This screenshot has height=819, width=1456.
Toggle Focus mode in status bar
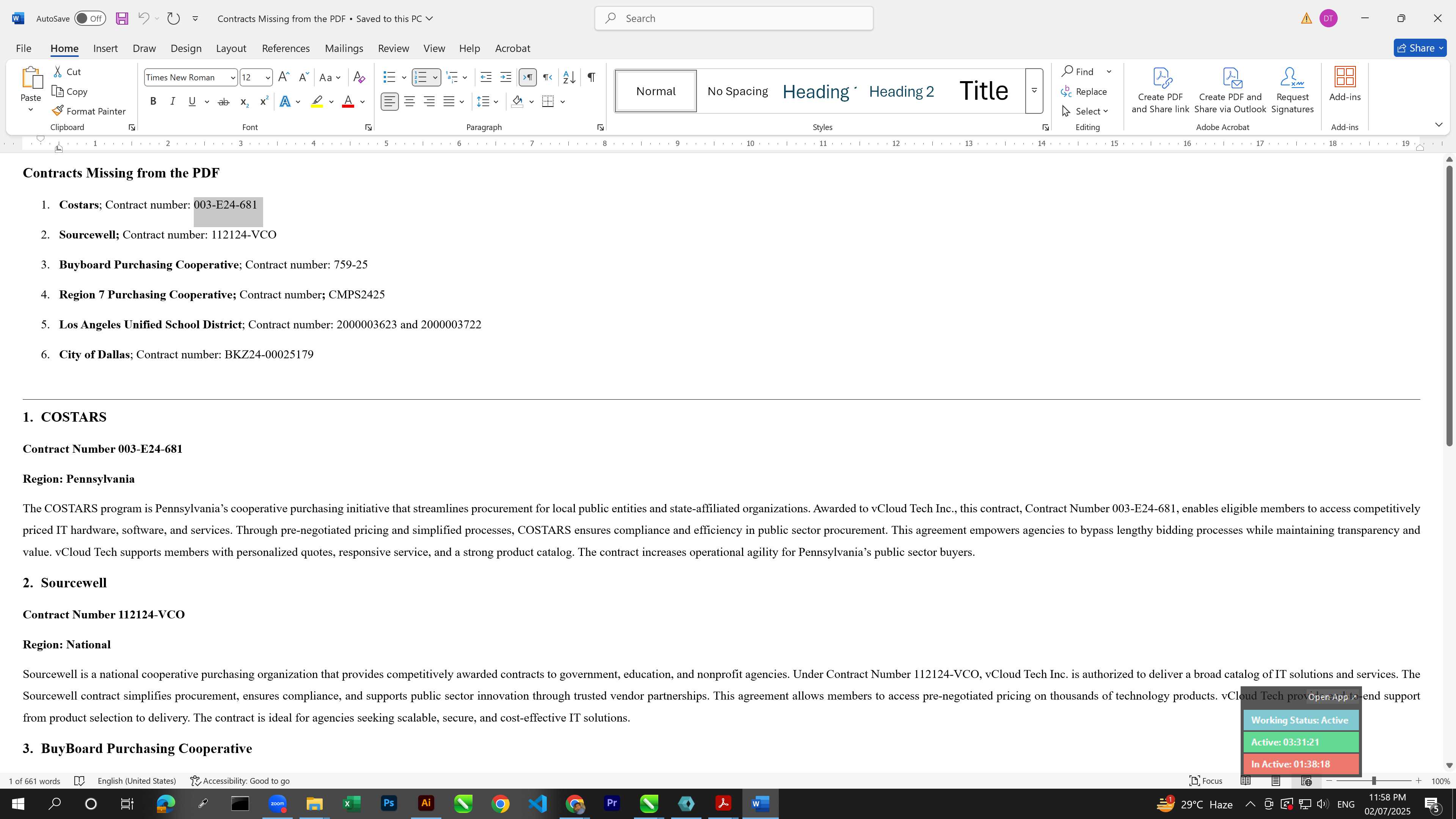1206,781
